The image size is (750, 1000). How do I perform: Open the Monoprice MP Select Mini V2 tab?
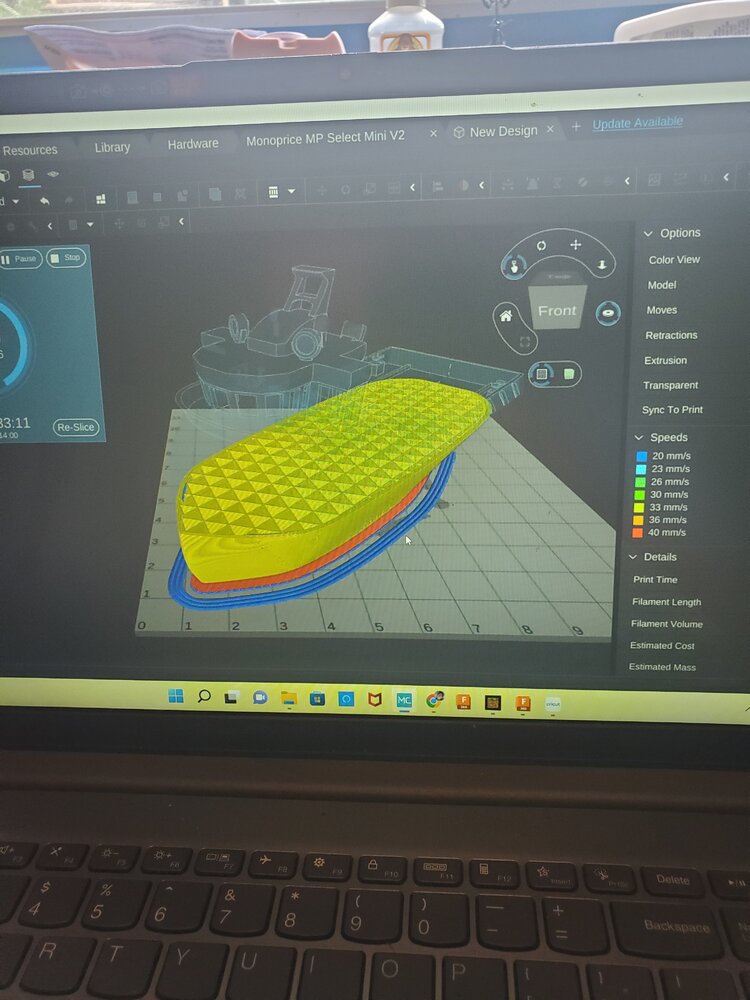click(x=325, y=137)
